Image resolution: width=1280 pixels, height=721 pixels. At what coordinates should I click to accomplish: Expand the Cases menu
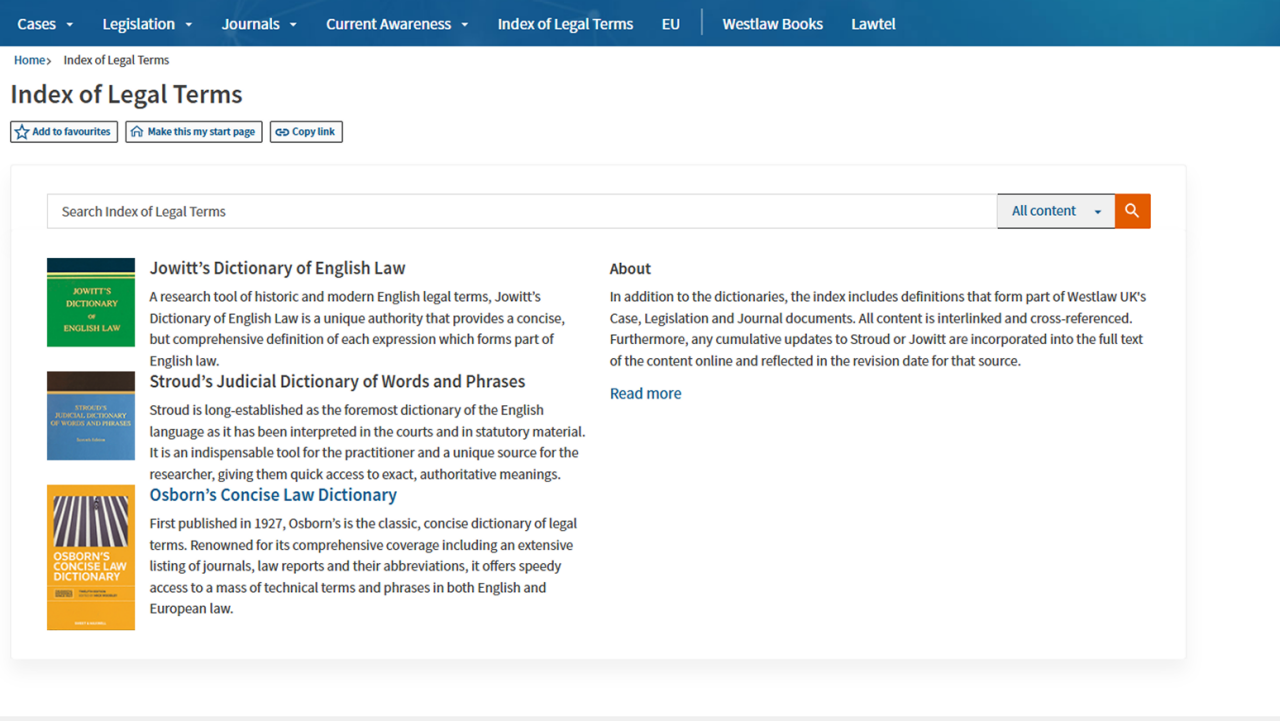[x=45, y=24]
